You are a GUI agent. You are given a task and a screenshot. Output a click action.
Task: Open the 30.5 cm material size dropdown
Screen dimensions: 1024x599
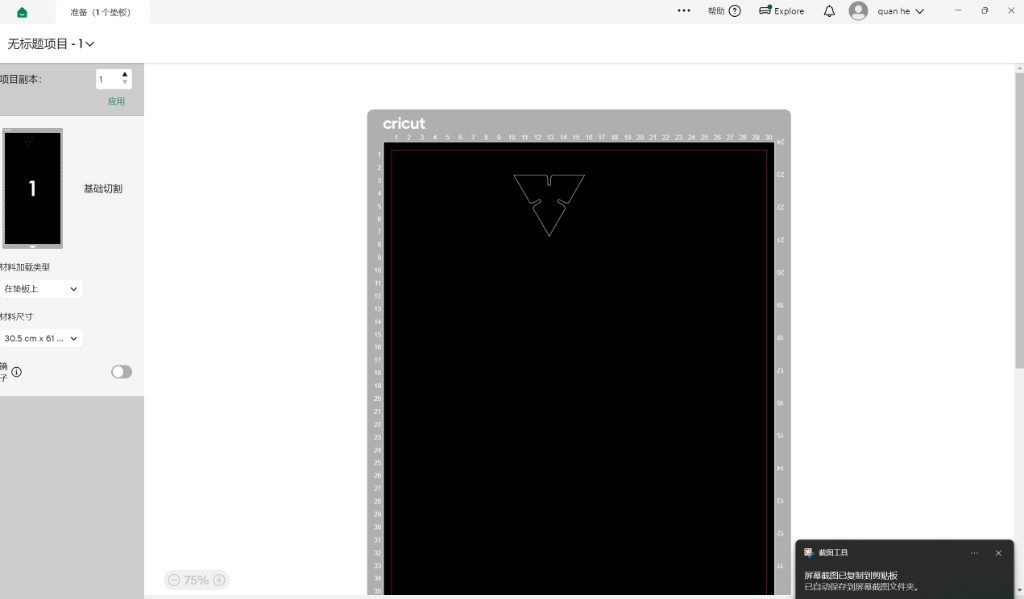tap(41, 338)
